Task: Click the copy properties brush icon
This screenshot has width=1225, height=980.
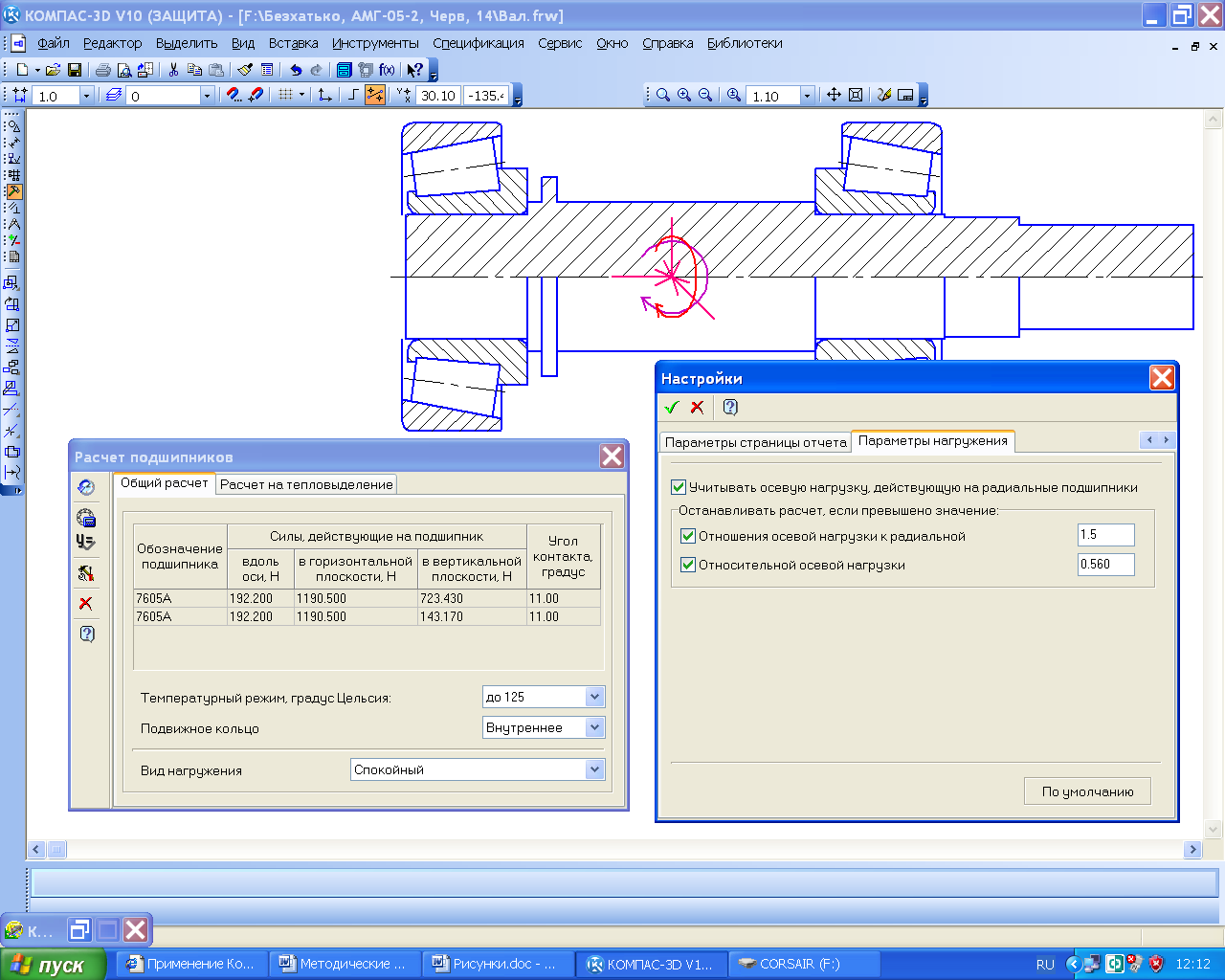Action: tap(245, 70)
